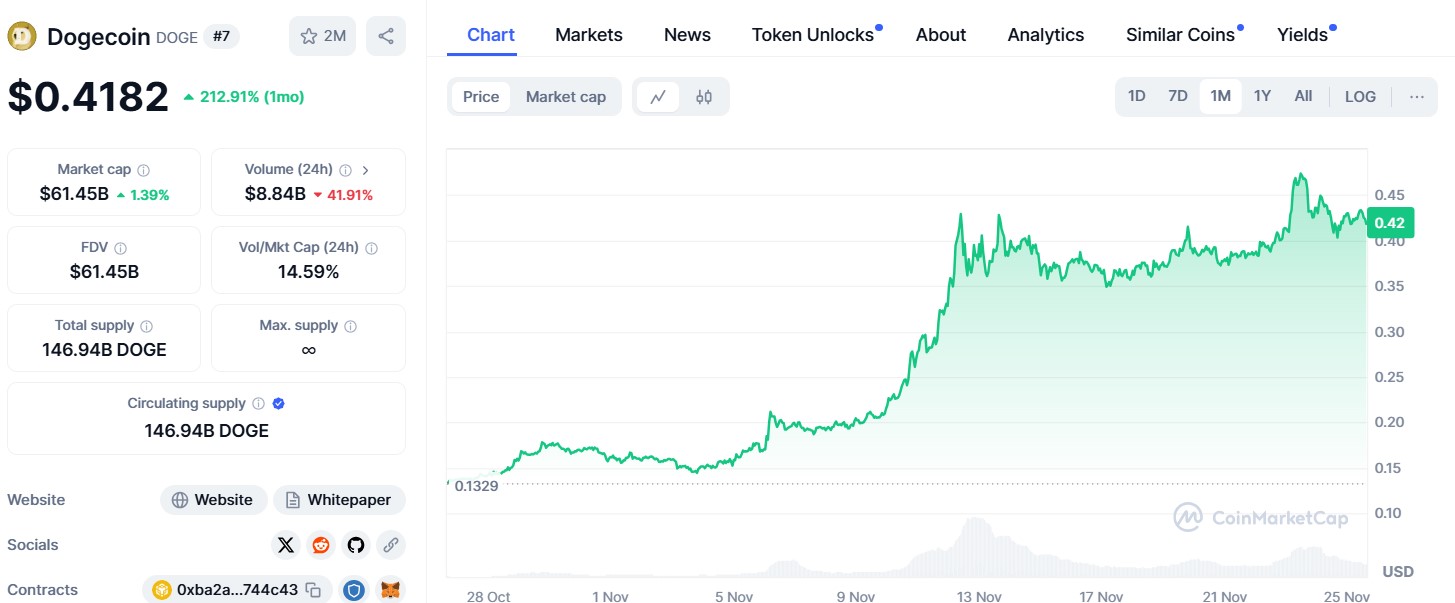Open the Whitepaper link button
Screen dimensions: 1455x603
tap(339, 500)
